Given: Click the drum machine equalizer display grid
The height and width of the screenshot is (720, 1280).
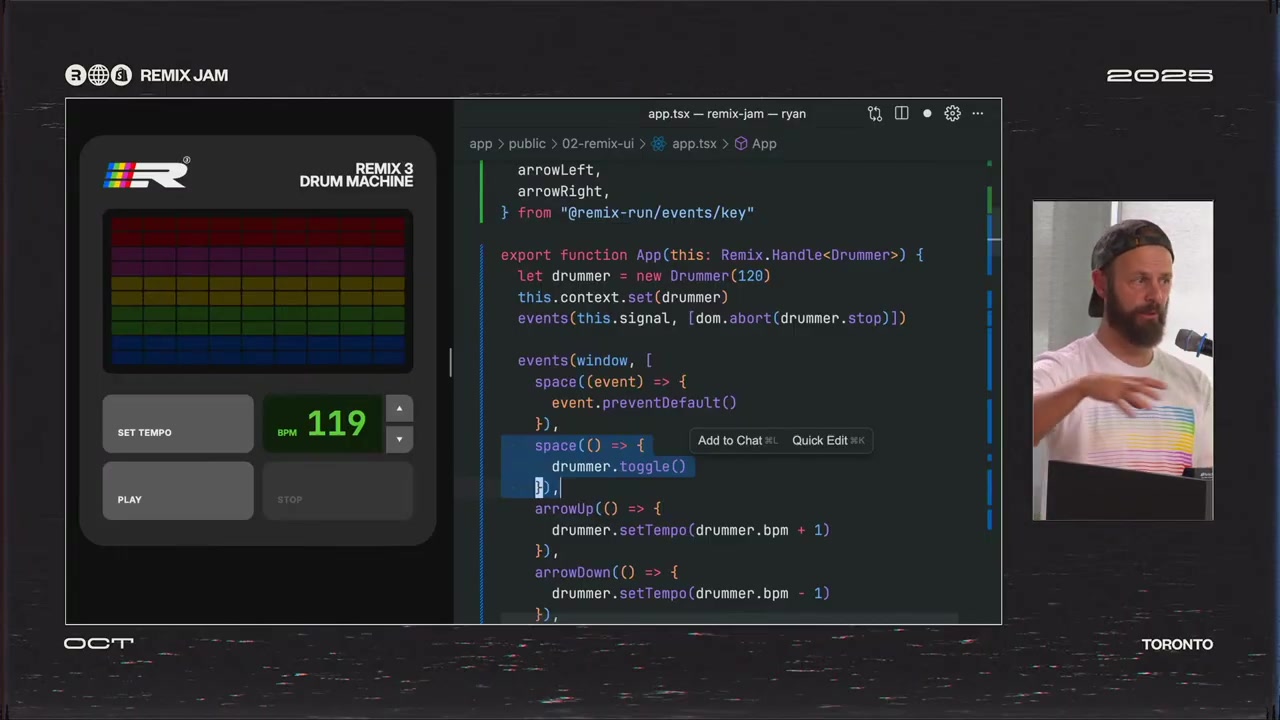Looking at the screenshot, I should click(258, 291).
